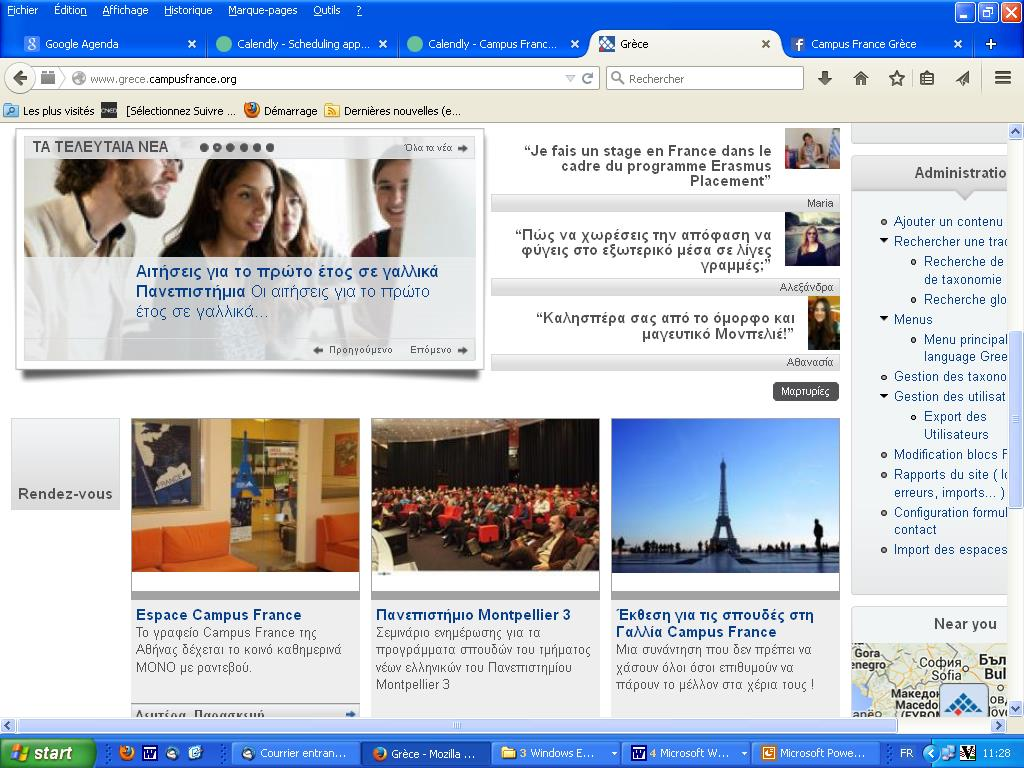
Task: Open the Démarrage Firefox bookmark
Action: pos(281,111)
